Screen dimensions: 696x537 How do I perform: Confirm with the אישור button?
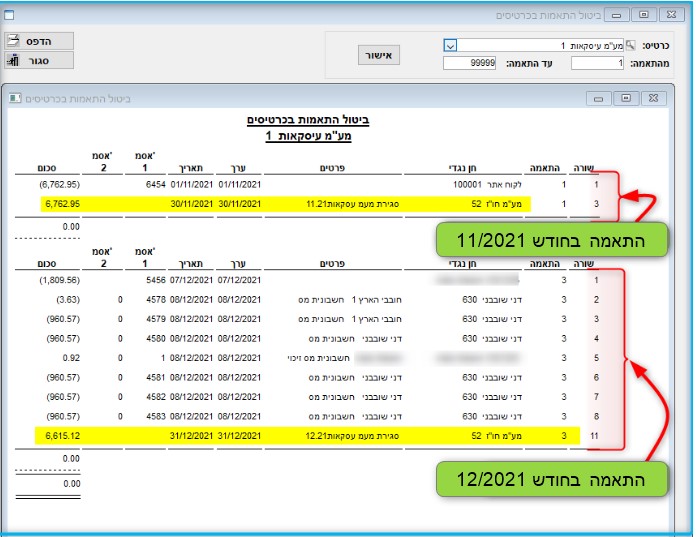[x=379, y=55]
